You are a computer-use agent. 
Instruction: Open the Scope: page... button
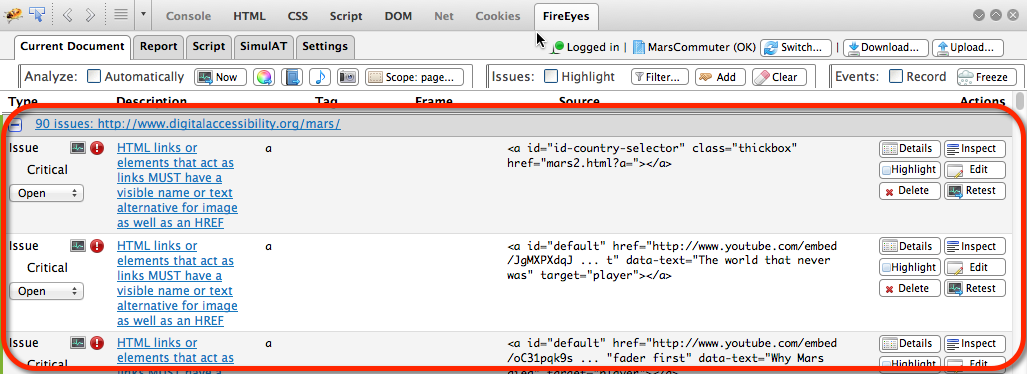pyautogui.click(x=415, y=77)
